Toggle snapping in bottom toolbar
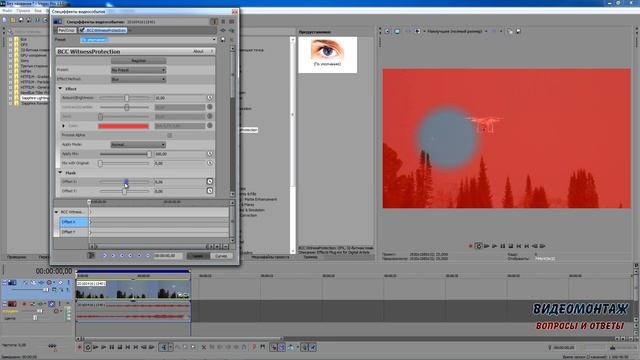Screen dimensions: 640x360 pyautogui.click(x=273, y=347)
